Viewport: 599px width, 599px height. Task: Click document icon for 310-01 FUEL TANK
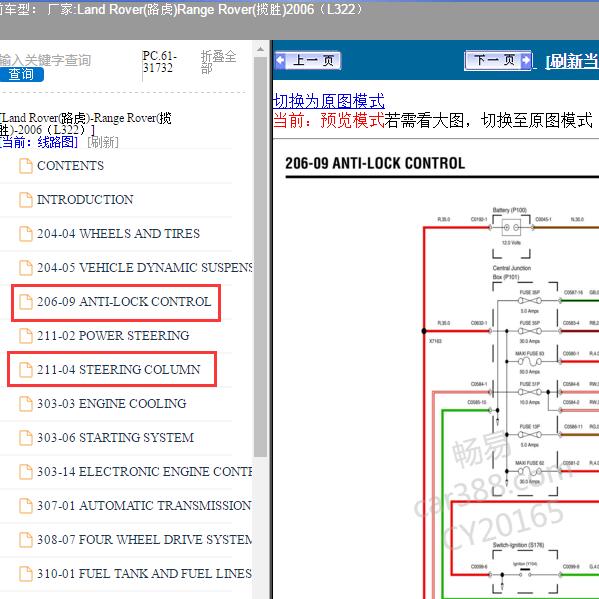point(26,574)
